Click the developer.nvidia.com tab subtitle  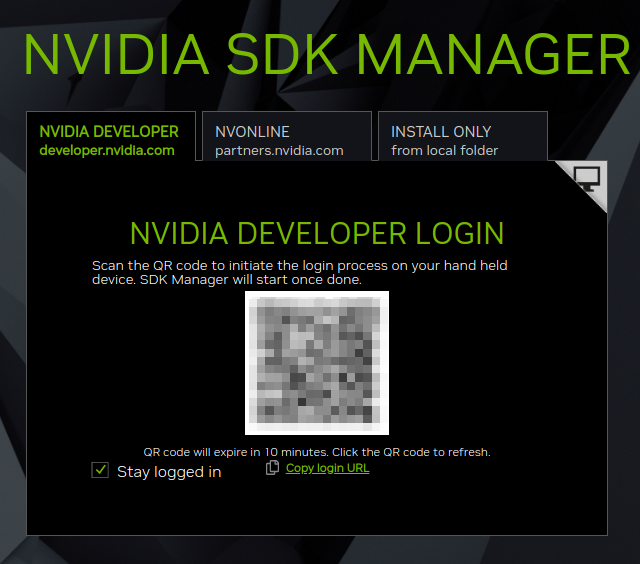[x=107, y=151]
